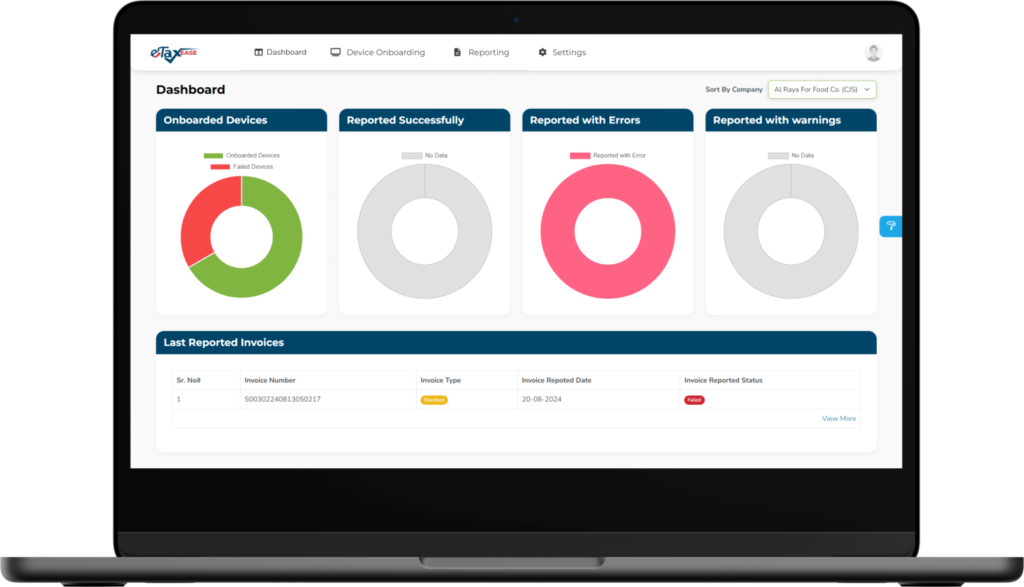Click the Reported with Errors card header

click(x=608, y=120)
